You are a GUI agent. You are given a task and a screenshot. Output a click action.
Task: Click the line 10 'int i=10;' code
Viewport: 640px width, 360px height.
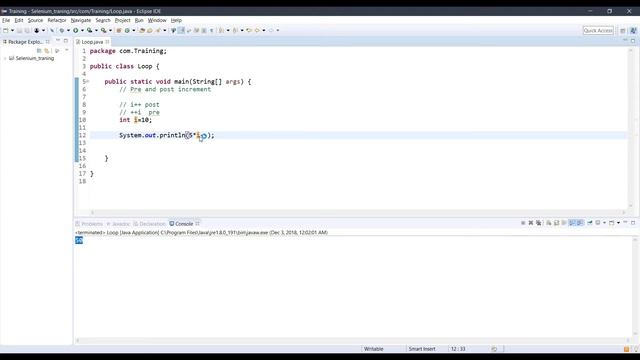click(136, 120)
